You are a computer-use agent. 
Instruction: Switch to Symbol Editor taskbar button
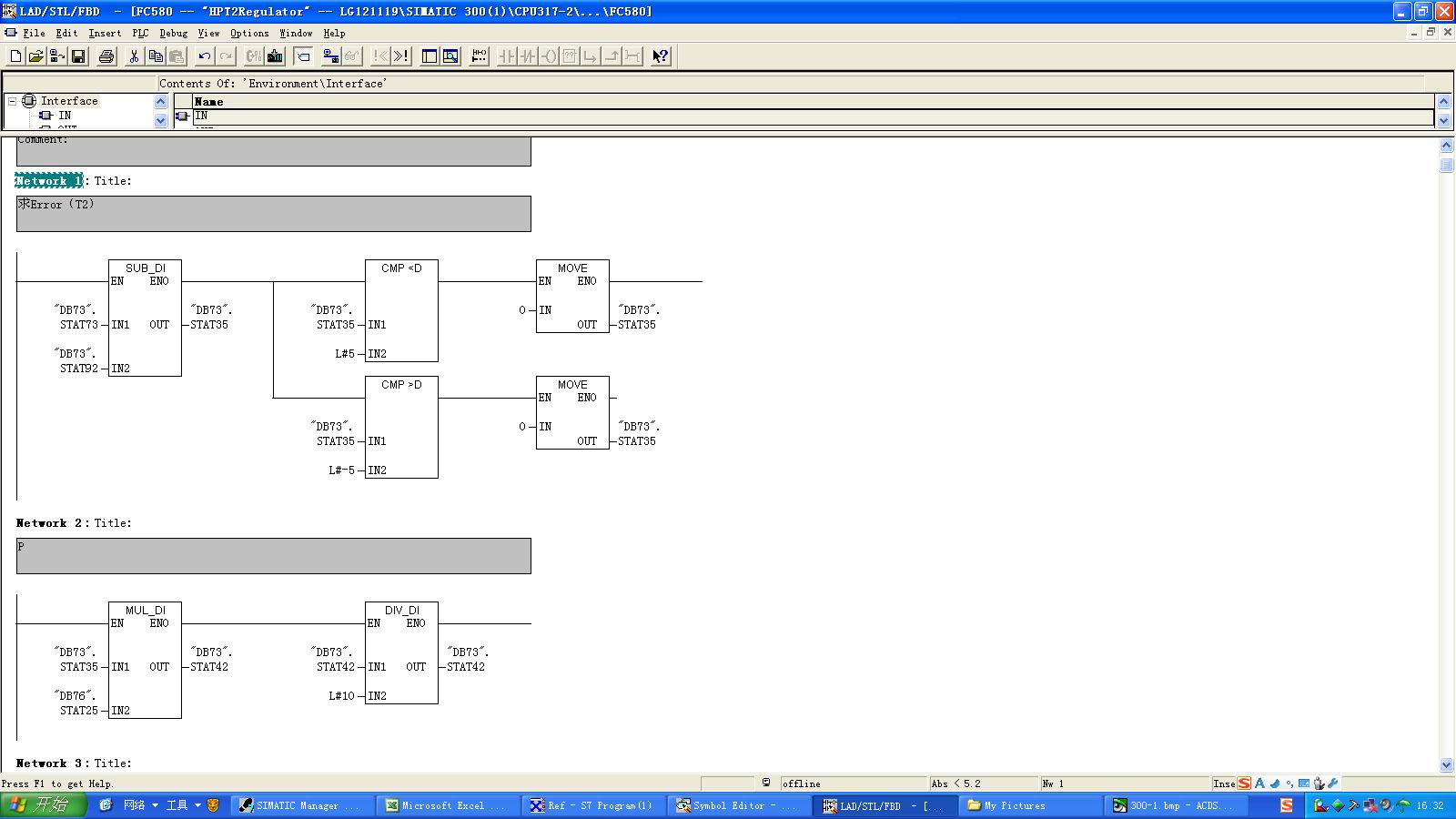point(736,805)
